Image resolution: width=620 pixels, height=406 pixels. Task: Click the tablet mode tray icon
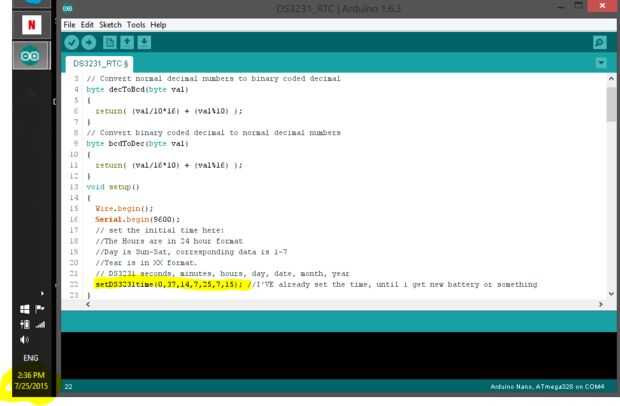[25, 325]
